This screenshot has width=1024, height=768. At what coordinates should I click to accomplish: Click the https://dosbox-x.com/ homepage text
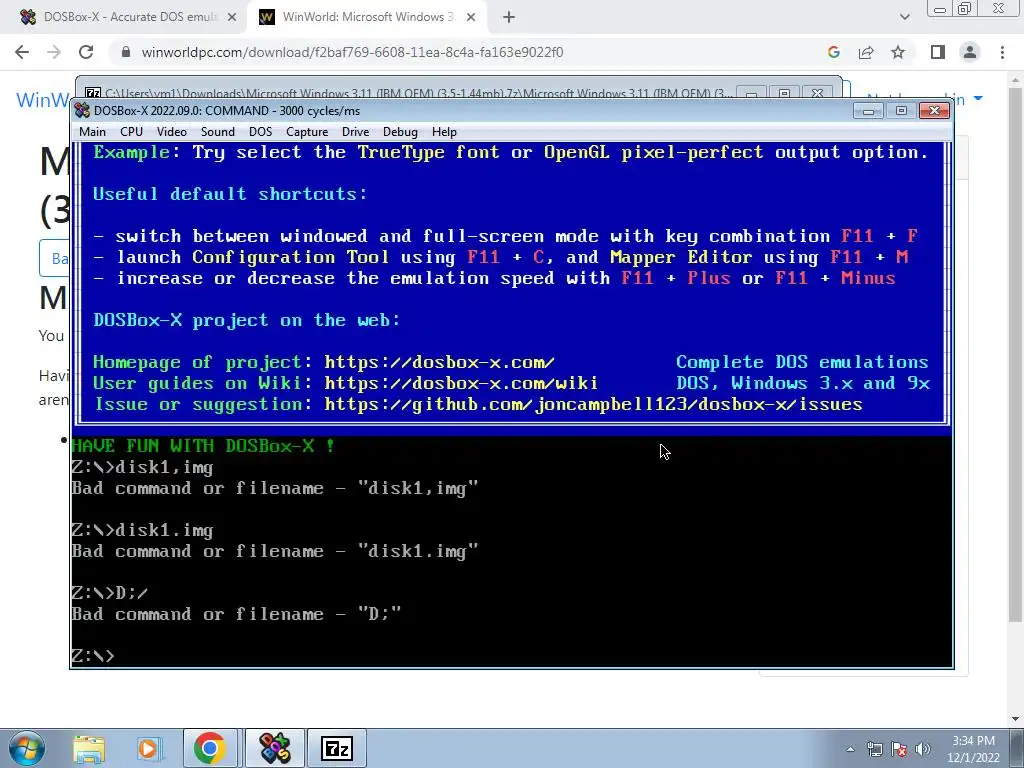tap(440, 362)
